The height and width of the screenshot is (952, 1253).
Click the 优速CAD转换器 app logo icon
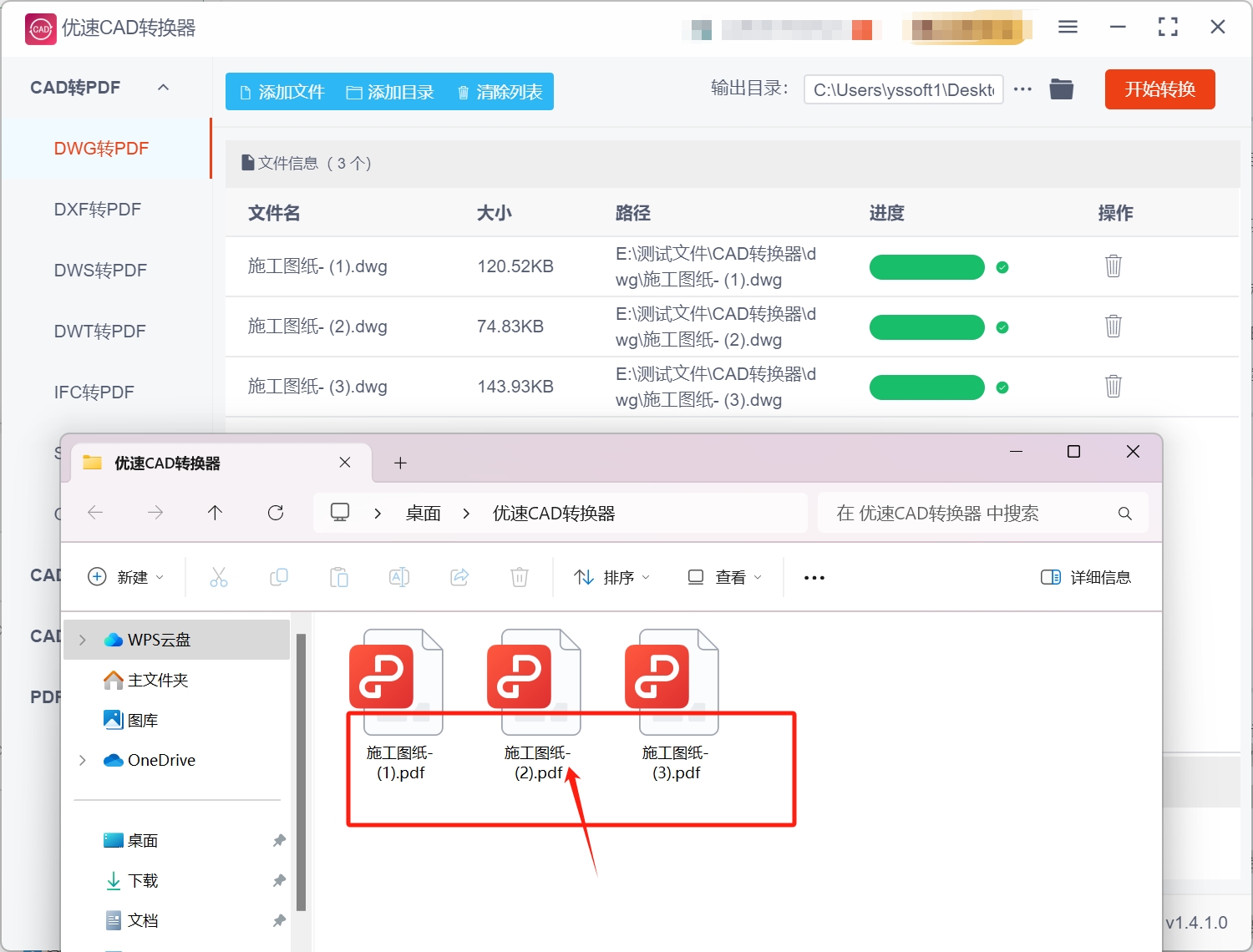[x=41, y=28]
